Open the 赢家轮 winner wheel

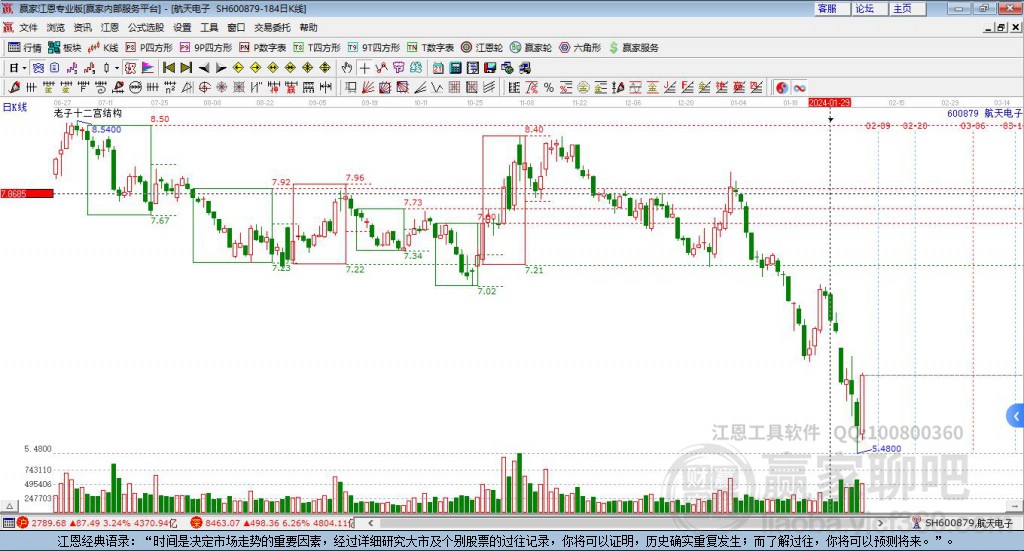pyautogui.click(x=530, y=48)
